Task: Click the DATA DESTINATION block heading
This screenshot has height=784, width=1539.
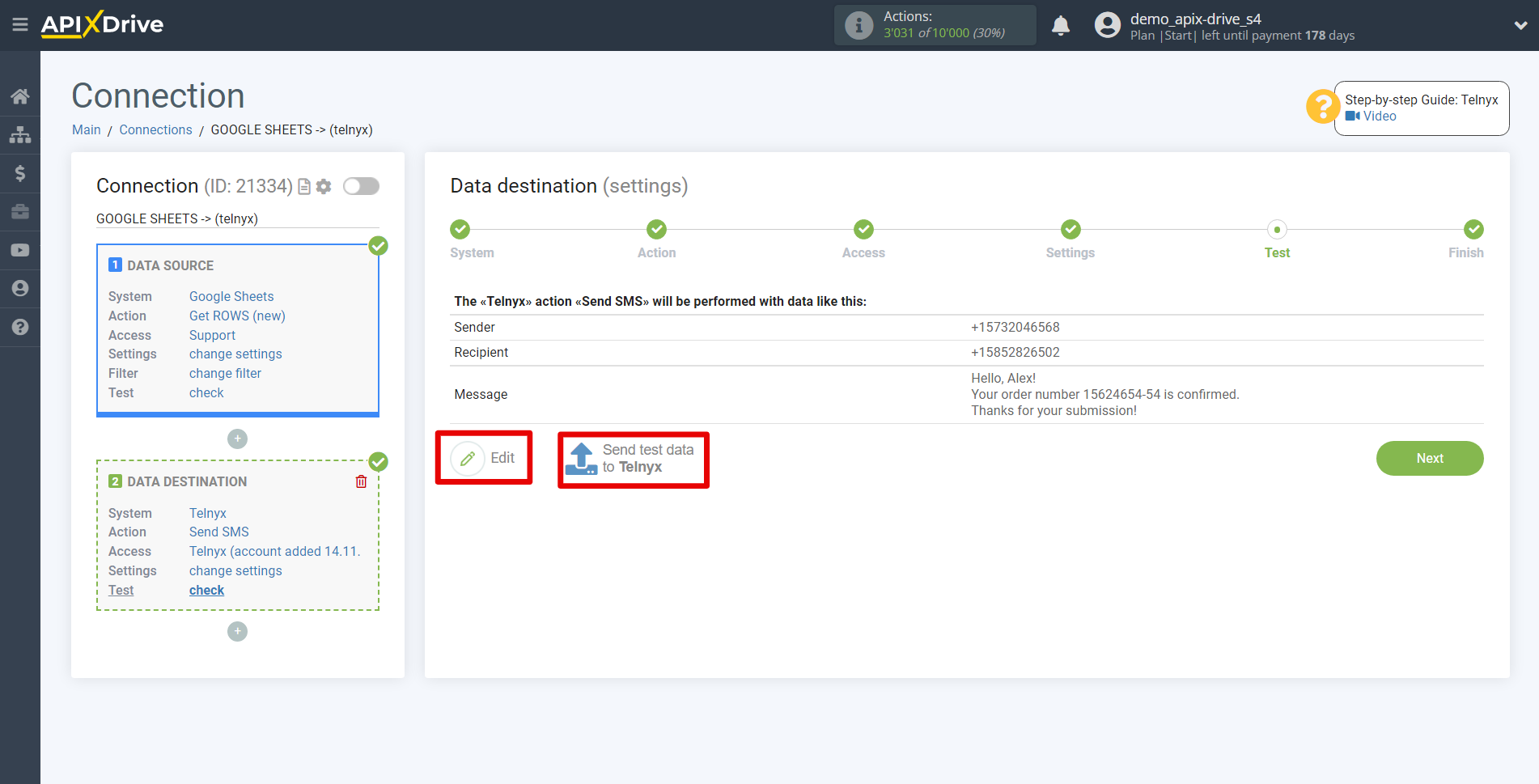Action: (x=187, y=481)
